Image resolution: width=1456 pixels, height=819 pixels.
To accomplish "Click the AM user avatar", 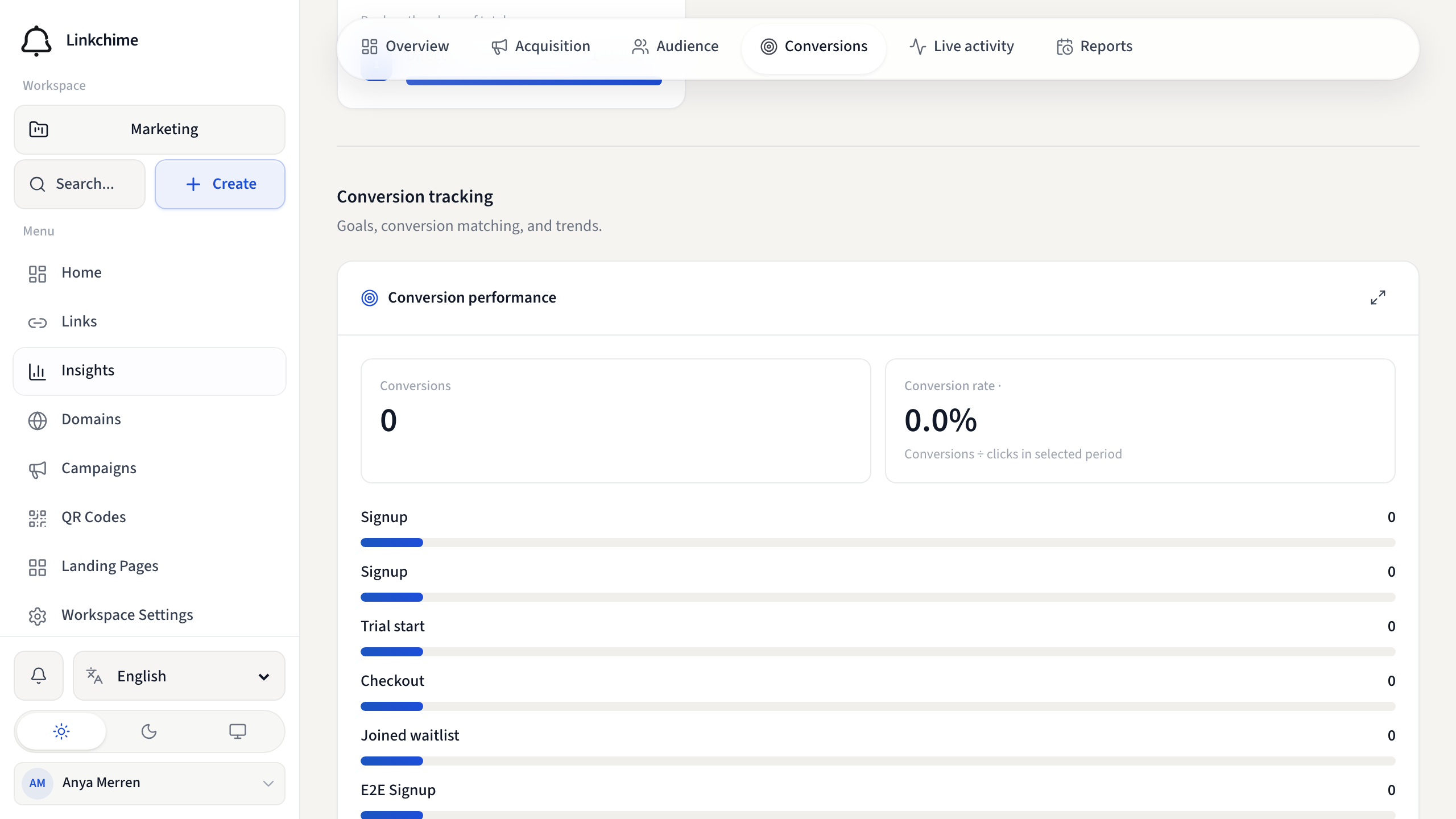I will [x=38, y=783].
